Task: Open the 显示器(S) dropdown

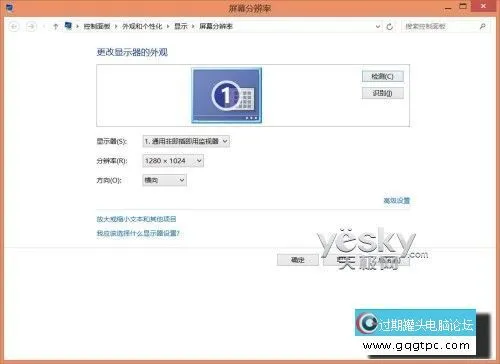Action: (186, 141)
